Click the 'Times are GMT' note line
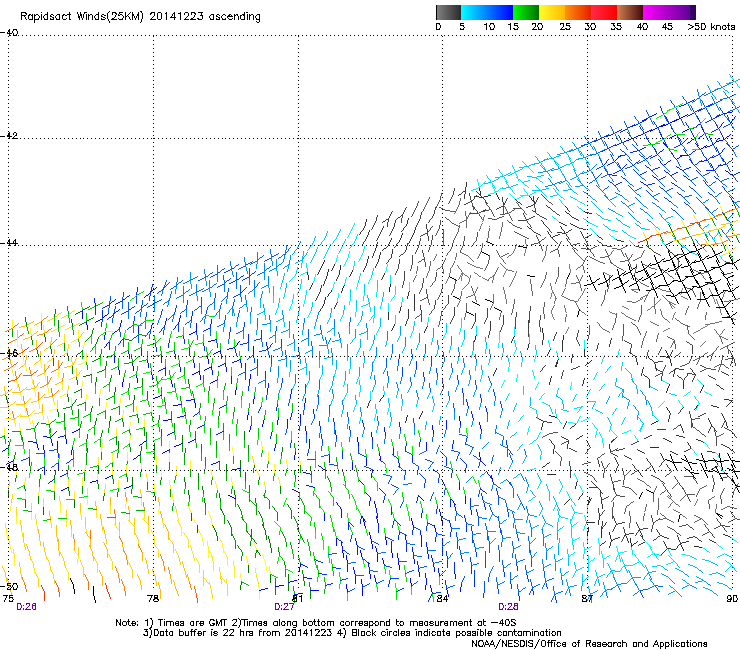The image size is (740, 650). click(x=316, y=623)
